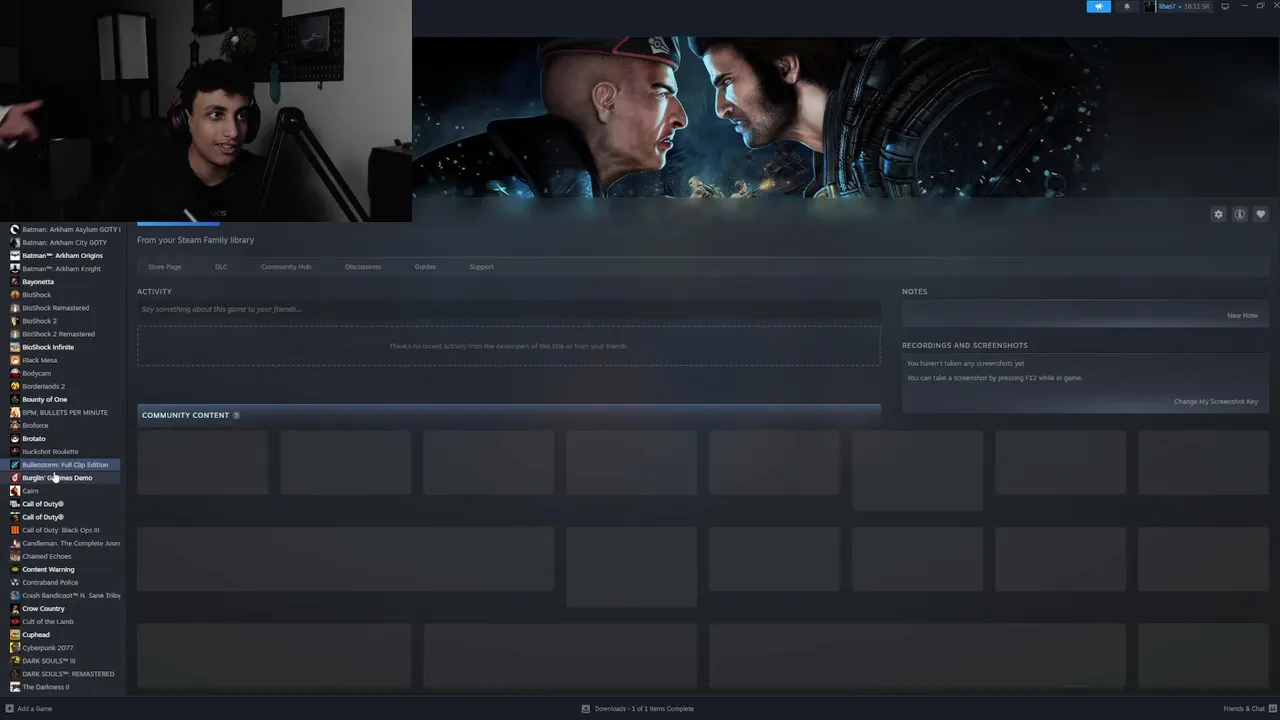Focus the activity message input field
This screenshot has width=1280, height=720.
click(x=509, y=310)
